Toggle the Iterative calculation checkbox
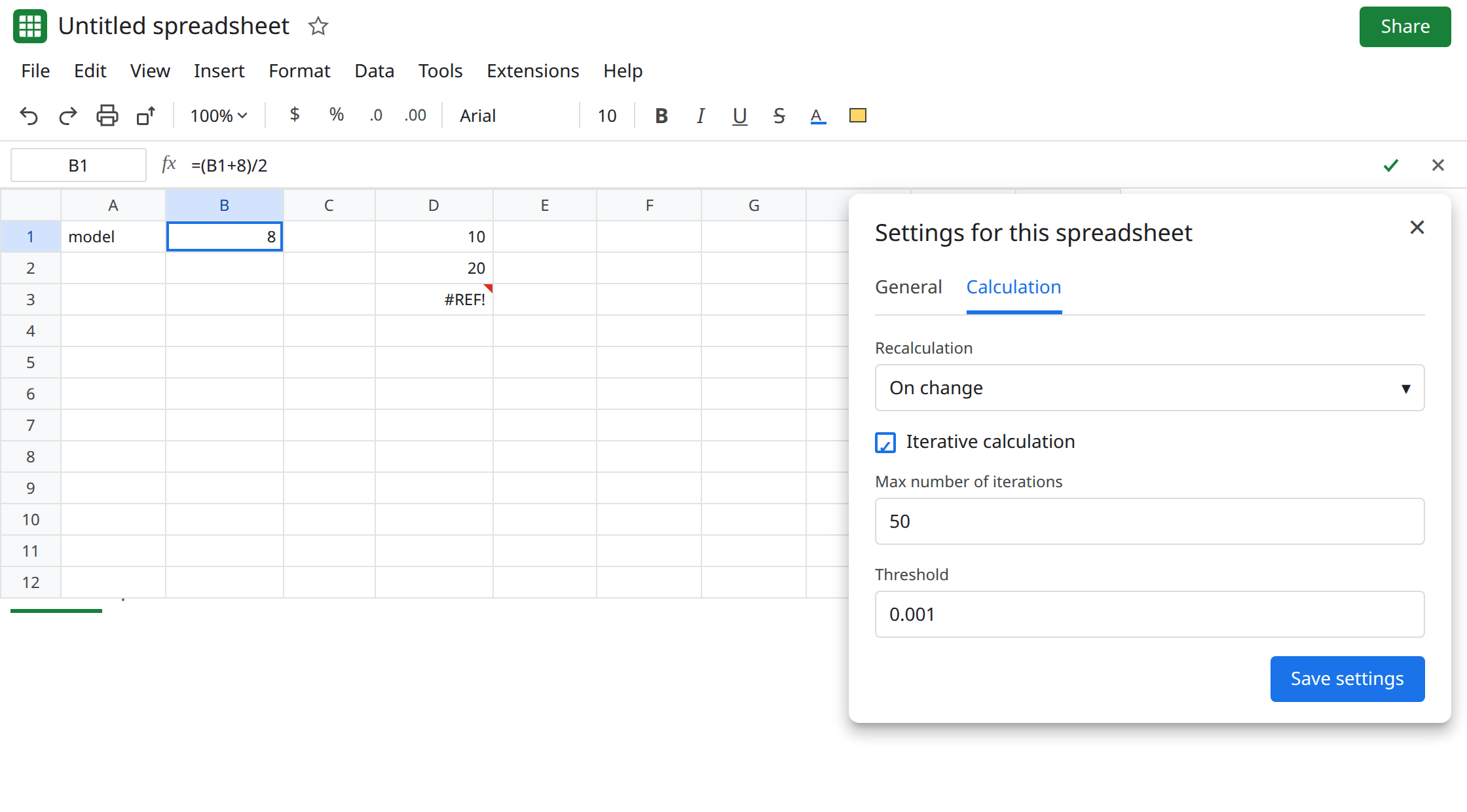Image resolution: width=1467 pixels, height=812 pixels. pos(885,443)
